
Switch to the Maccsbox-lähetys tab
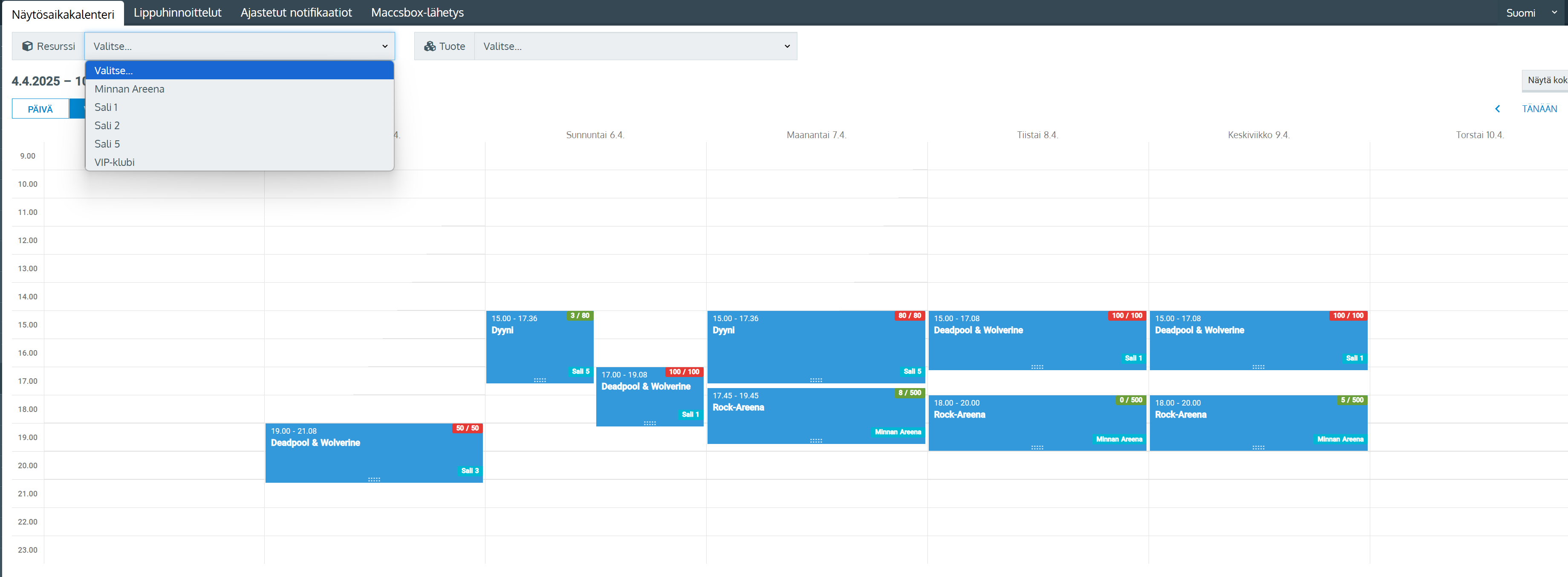point(417,13)
